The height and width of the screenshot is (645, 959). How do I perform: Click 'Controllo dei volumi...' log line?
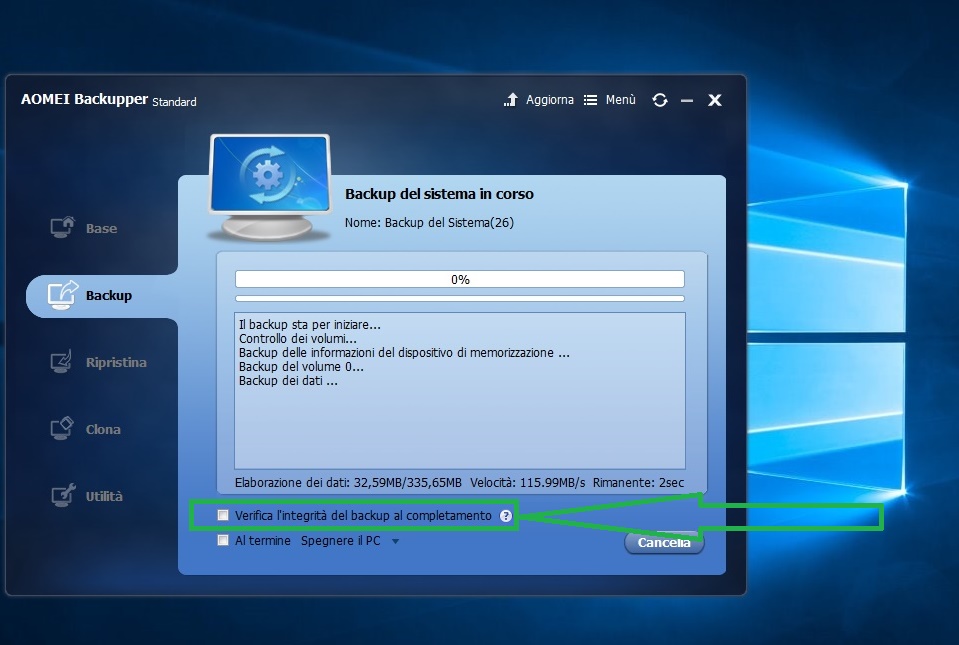point(297,339)
